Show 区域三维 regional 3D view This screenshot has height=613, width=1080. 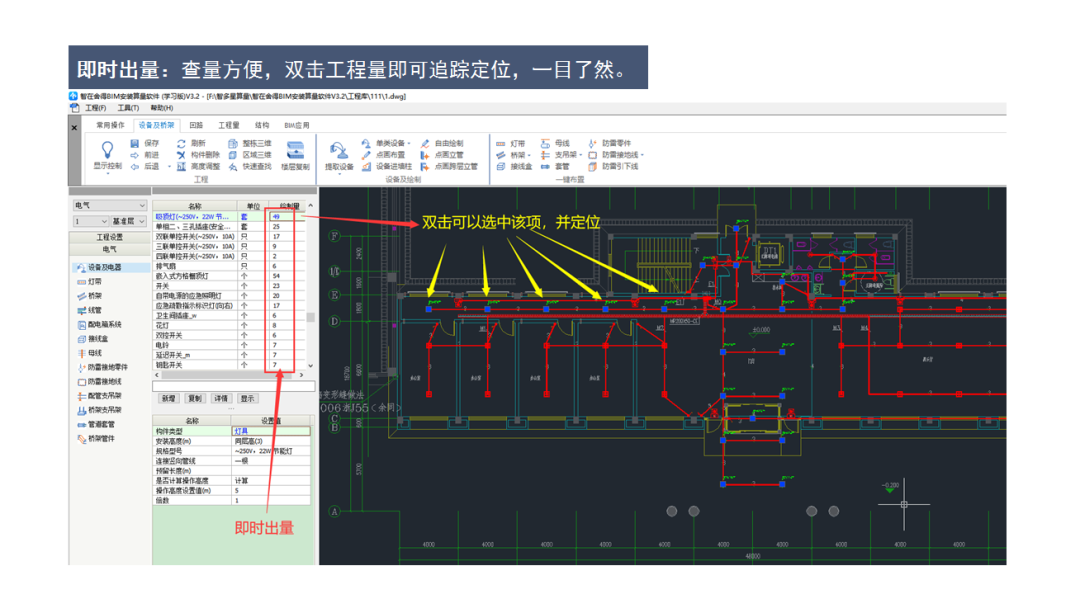pyautogui.click(x=249, y=155)
